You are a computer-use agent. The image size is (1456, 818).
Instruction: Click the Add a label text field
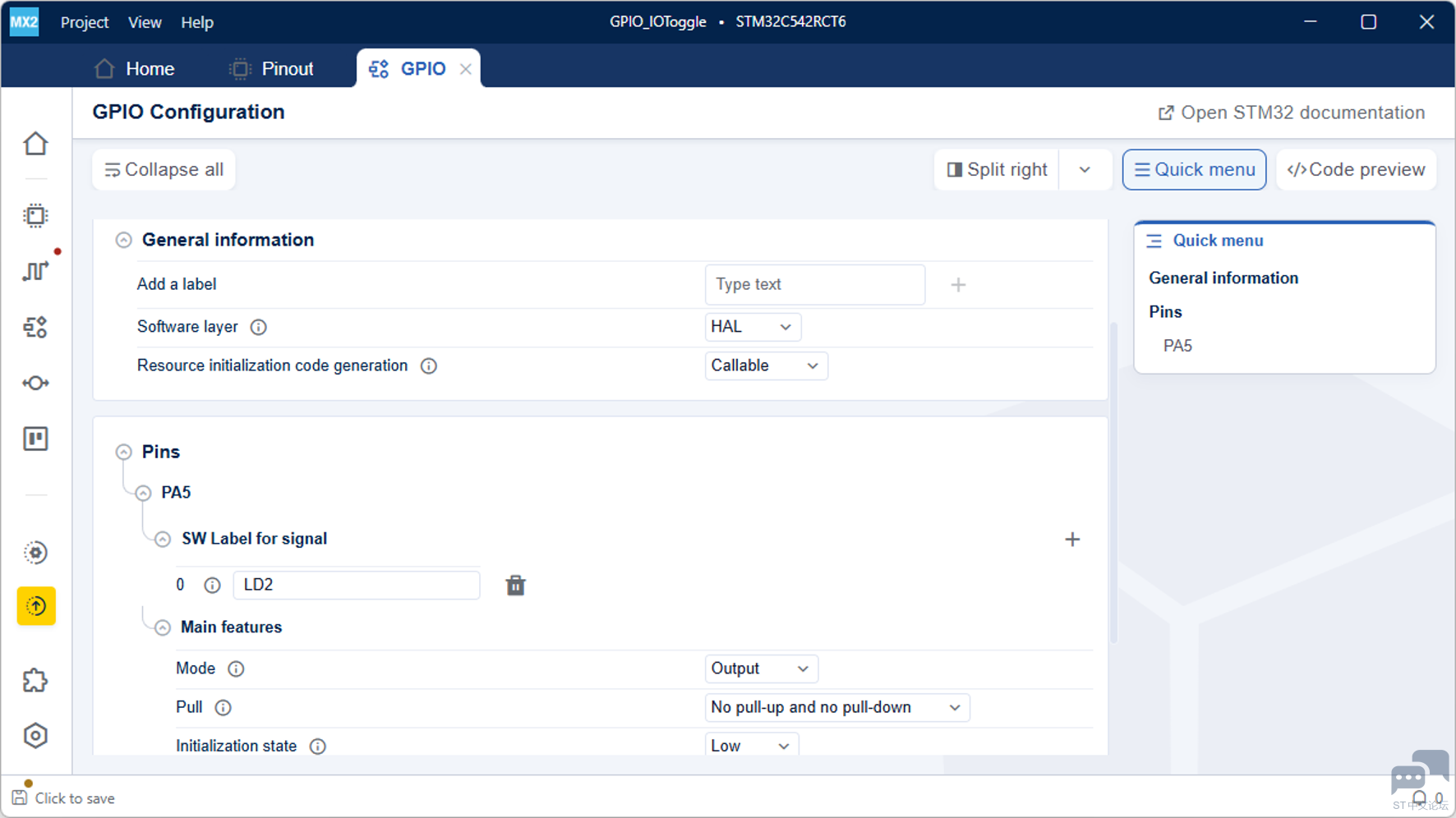point(814,284)
